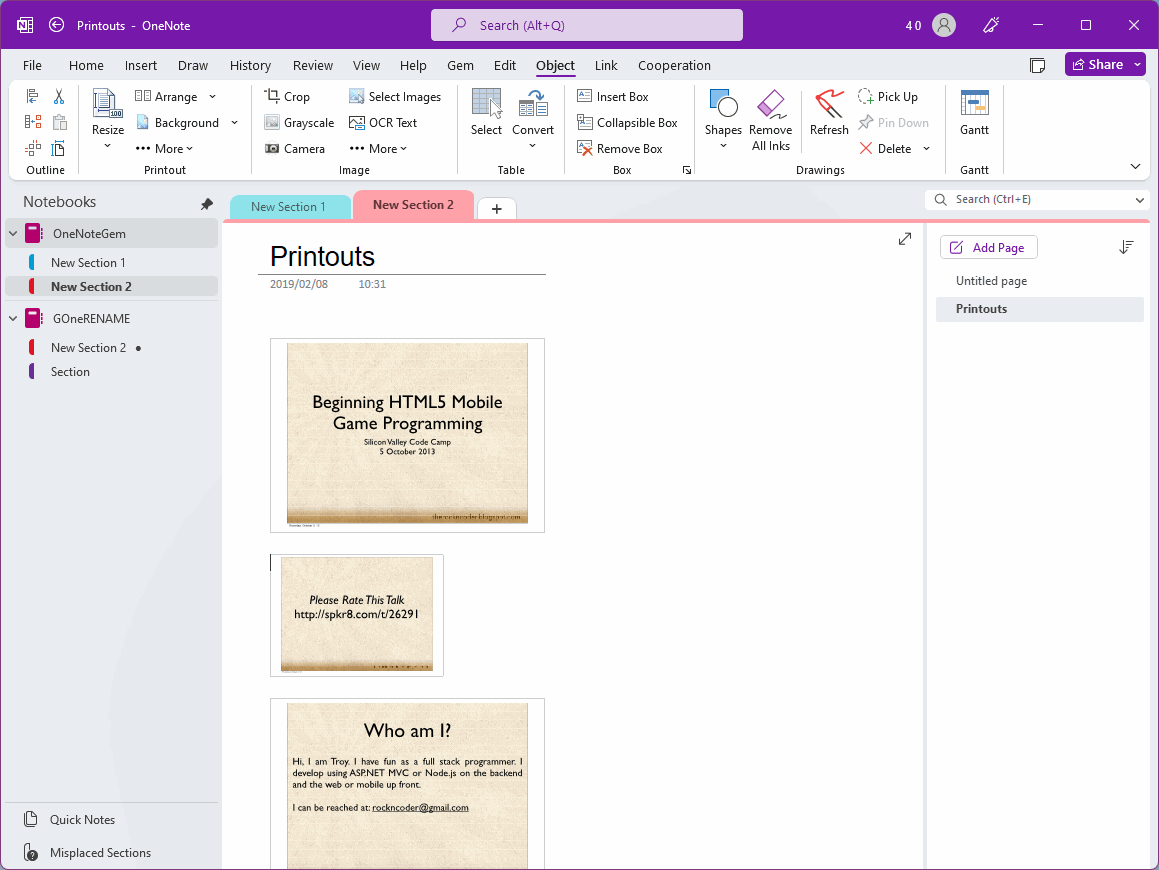Click Remove Box in the Box group

620,149
